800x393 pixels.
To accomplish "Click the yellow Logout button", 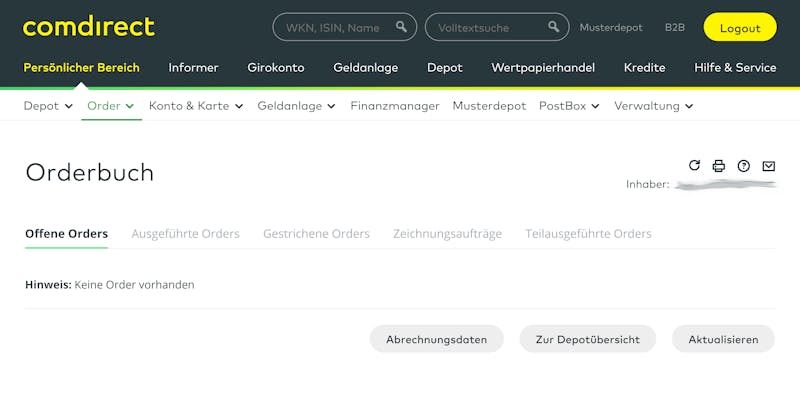I will tap(740, 27).
